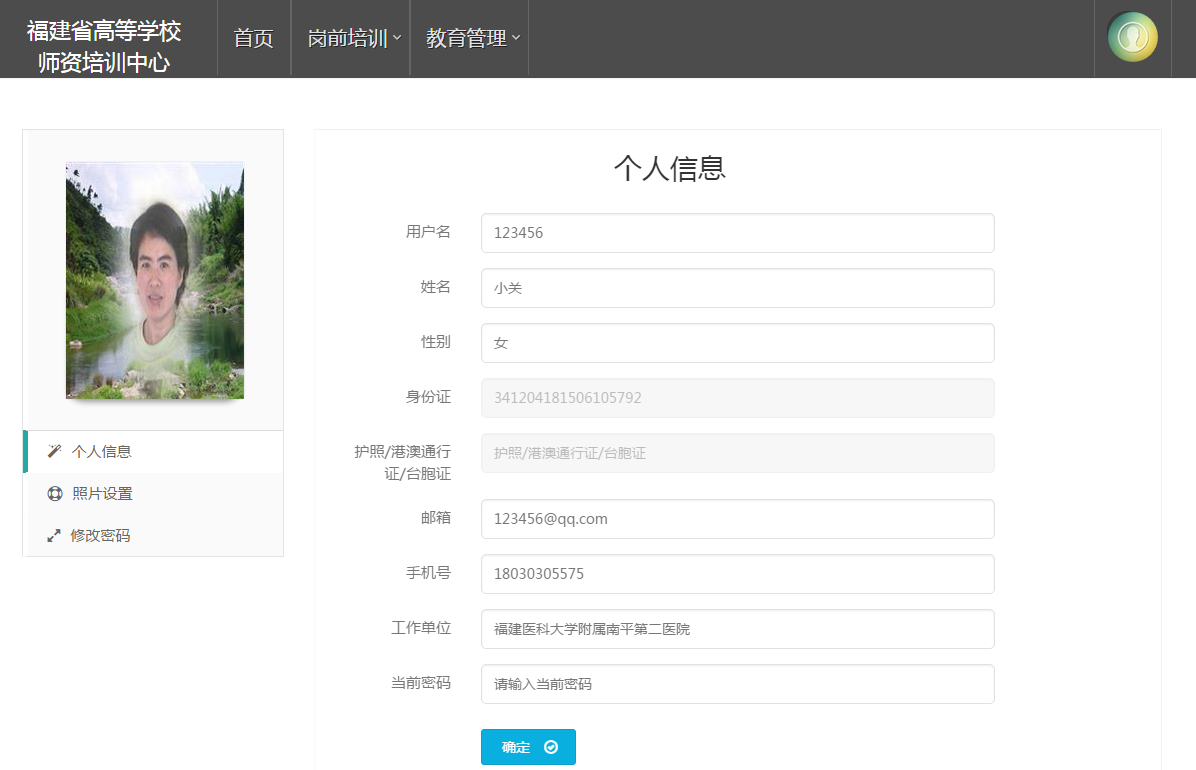Expand the 岗前培训 dropdown menu
The height and width of the screenshot is (770, 1196).
tap(354, 39)
